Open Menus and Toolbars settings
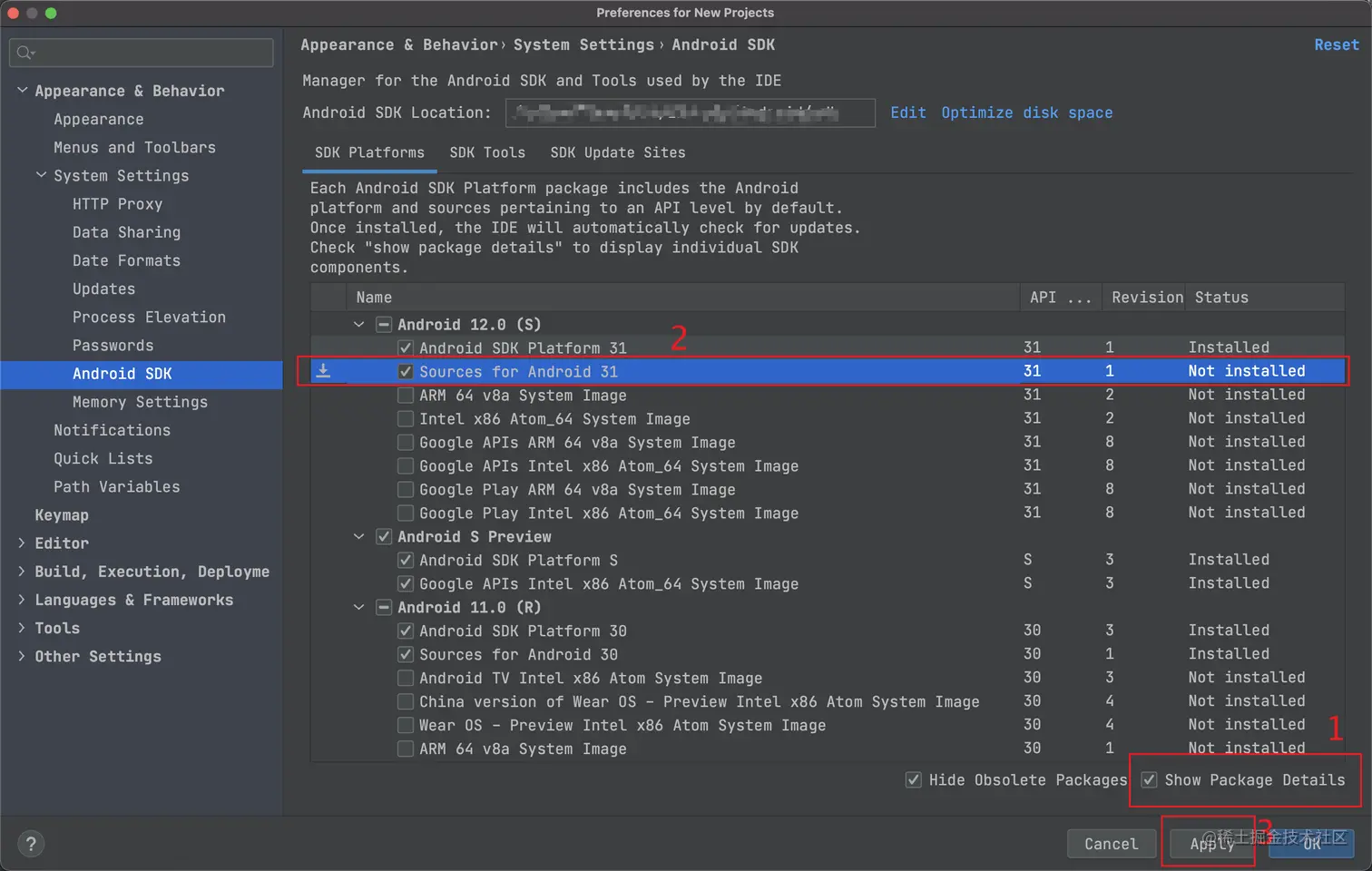 (x=134, y=147)
